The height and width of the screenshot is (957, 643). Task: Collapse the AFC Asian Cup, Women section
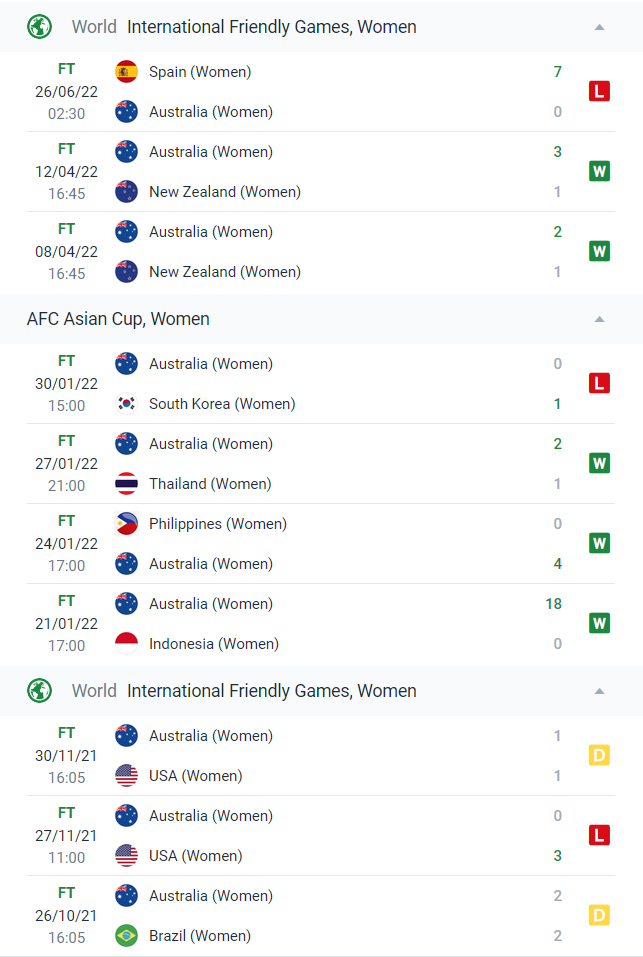point(599,319)
